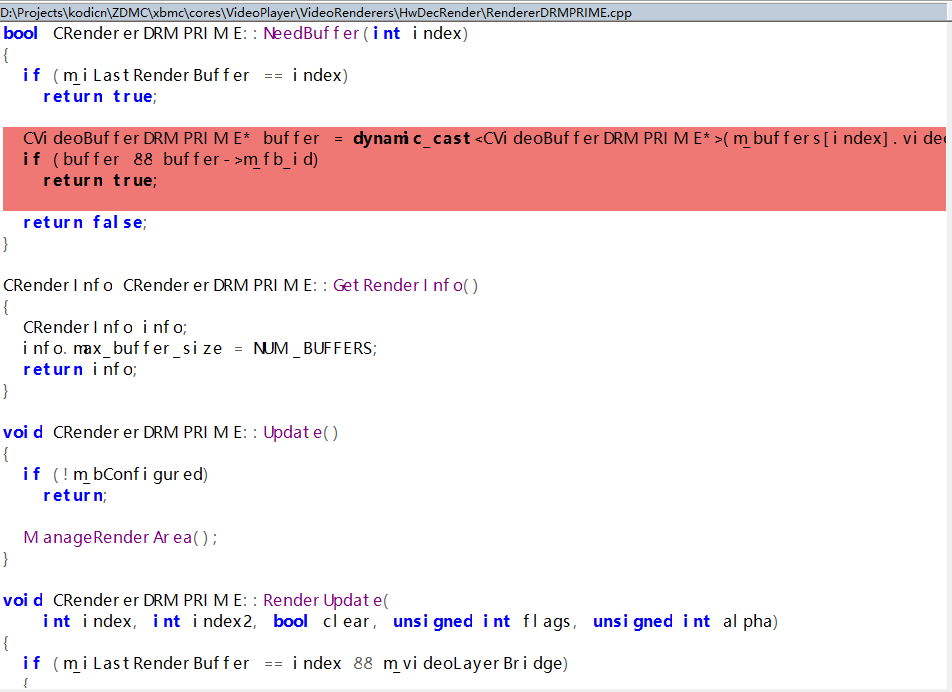The height and width of the screenshot is (692, 952).
Task: Click the m_videoLayerBridge variable
Action: 475,663
